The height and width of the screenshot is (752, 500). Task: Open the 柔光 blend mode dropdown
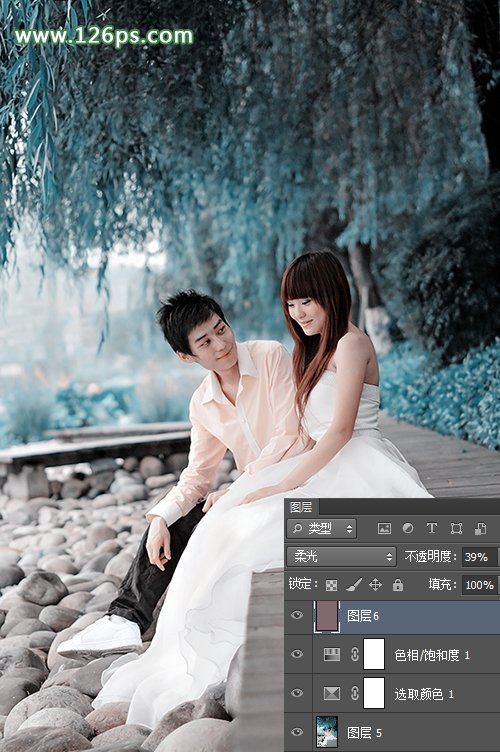[342, 557]
